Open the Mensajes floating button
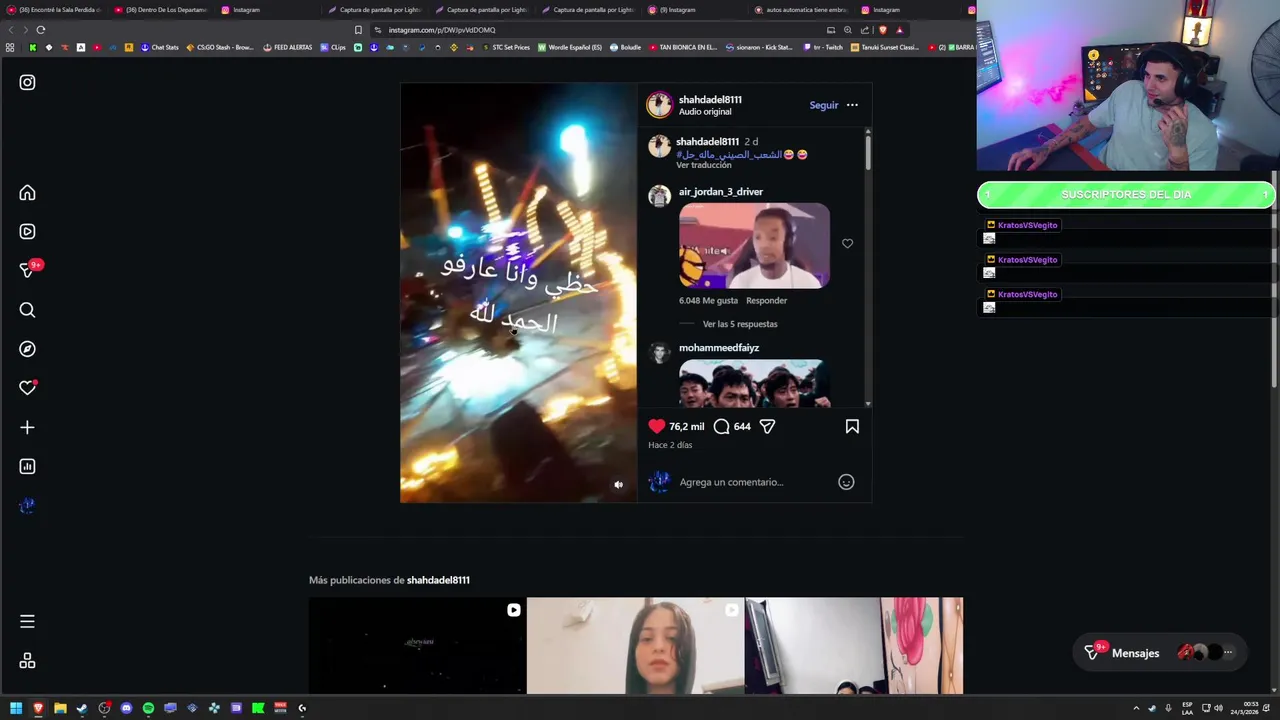This screenshot has width=1280, height=720. coord(1160,653)
